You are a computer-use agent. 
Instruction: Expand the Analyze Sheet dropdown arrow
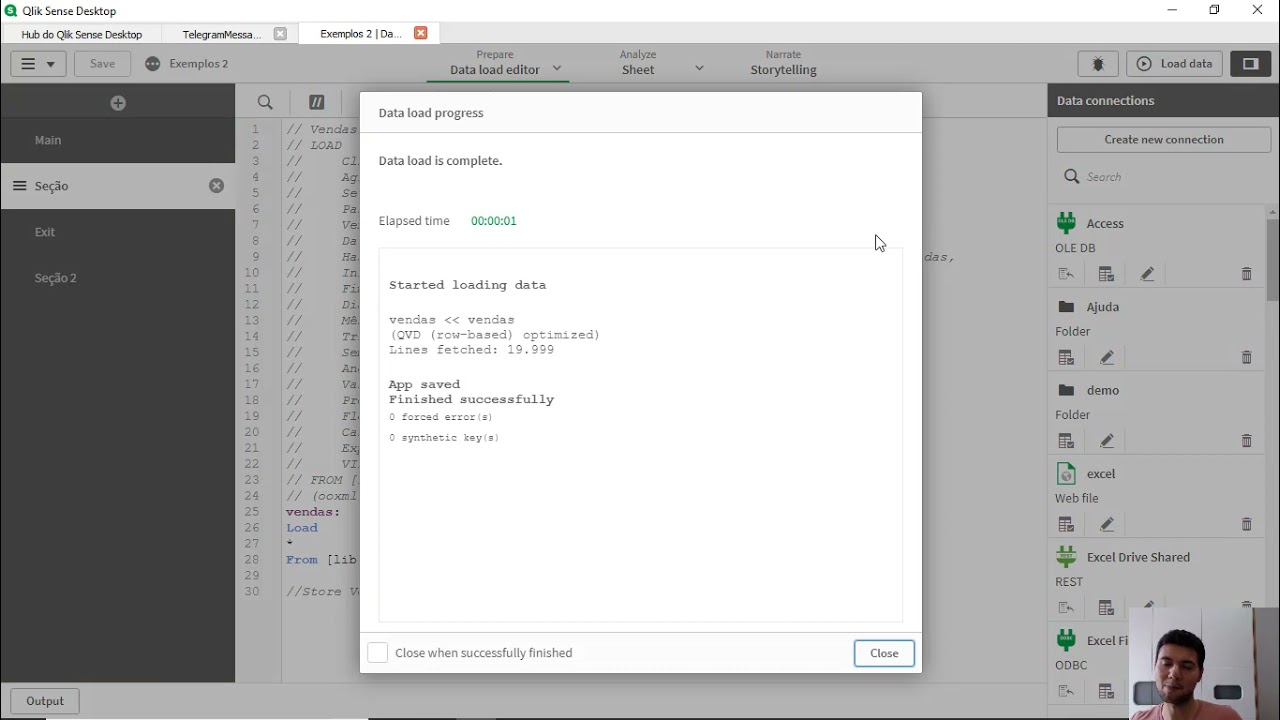(x=699, y=69)
